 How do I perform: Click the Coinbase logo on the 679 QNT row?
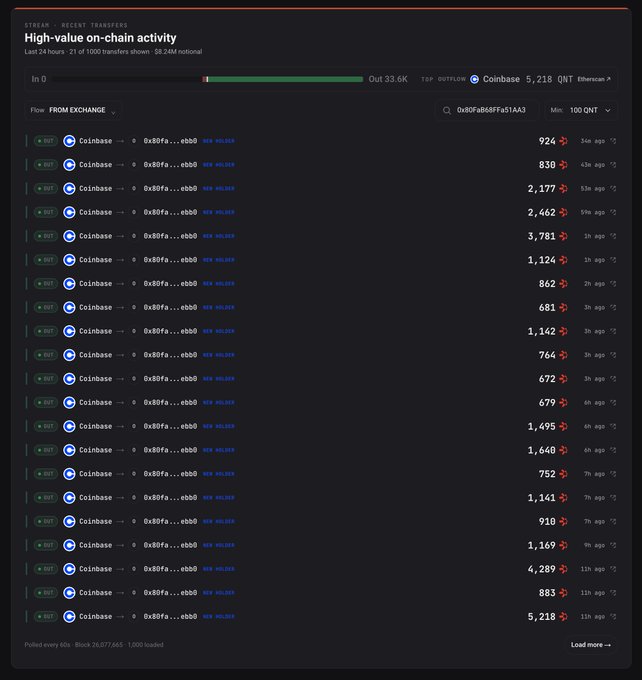coord(69,402)
